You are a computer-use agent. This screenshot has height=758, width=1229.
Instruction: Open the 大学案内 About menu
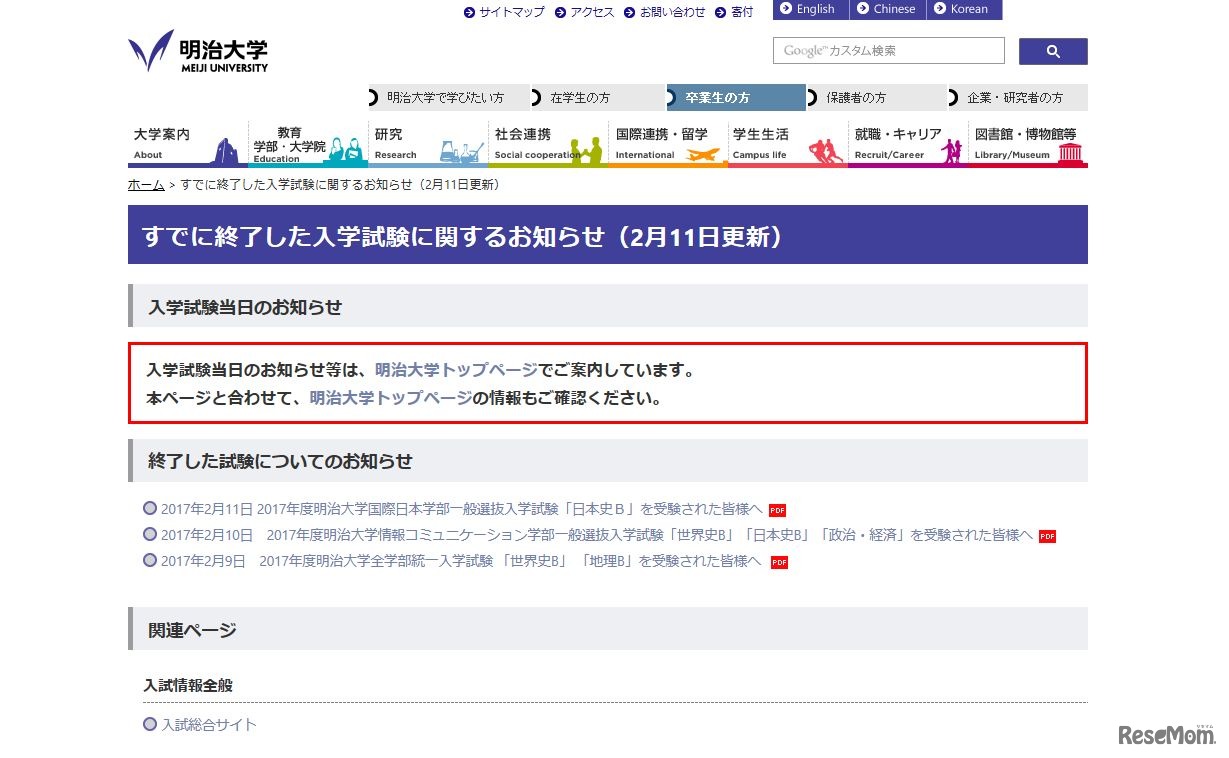click(187, 144)
